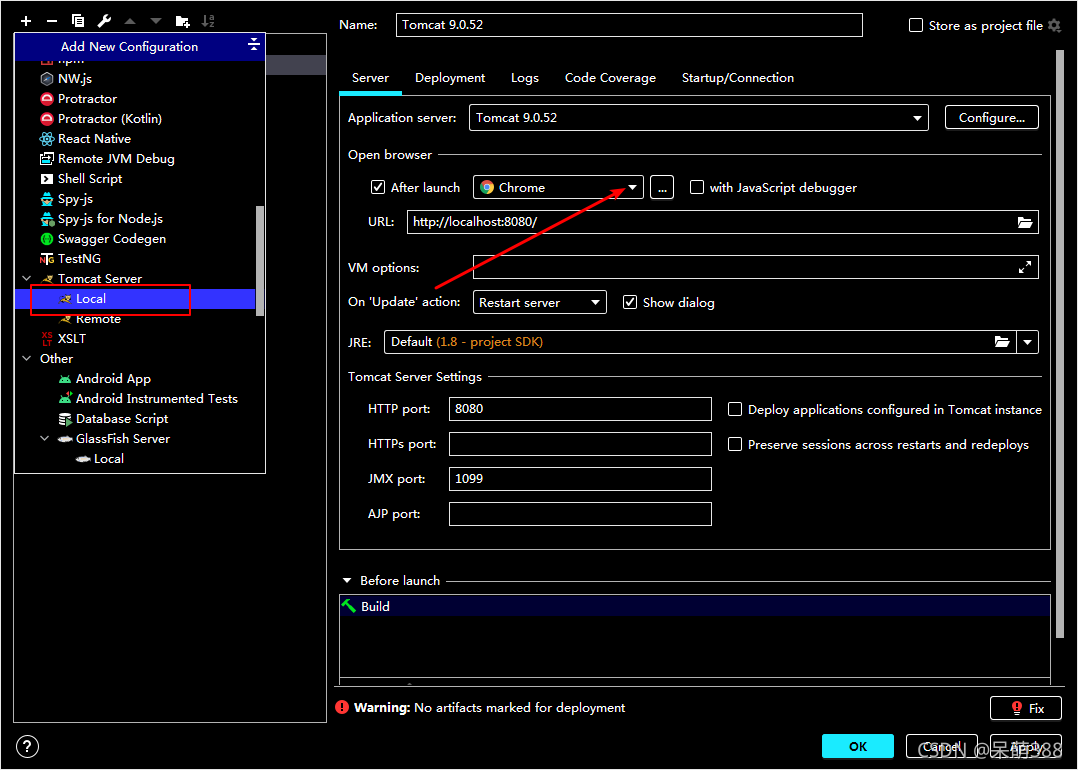This screenshot has height=770, width=1078.
Task: Select Protractor (Kotlin) configuration type
Action: [x=101, y=118]
